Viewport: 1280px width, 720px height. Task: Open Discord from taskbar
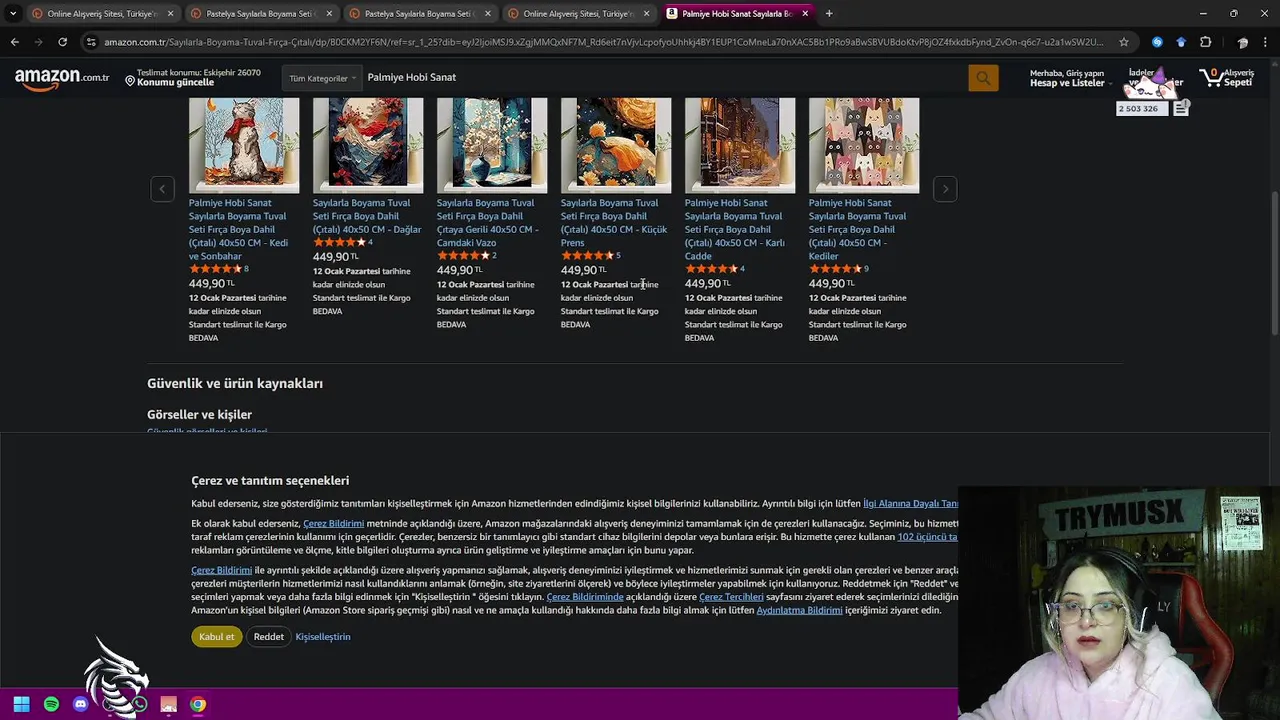point(81,704)
